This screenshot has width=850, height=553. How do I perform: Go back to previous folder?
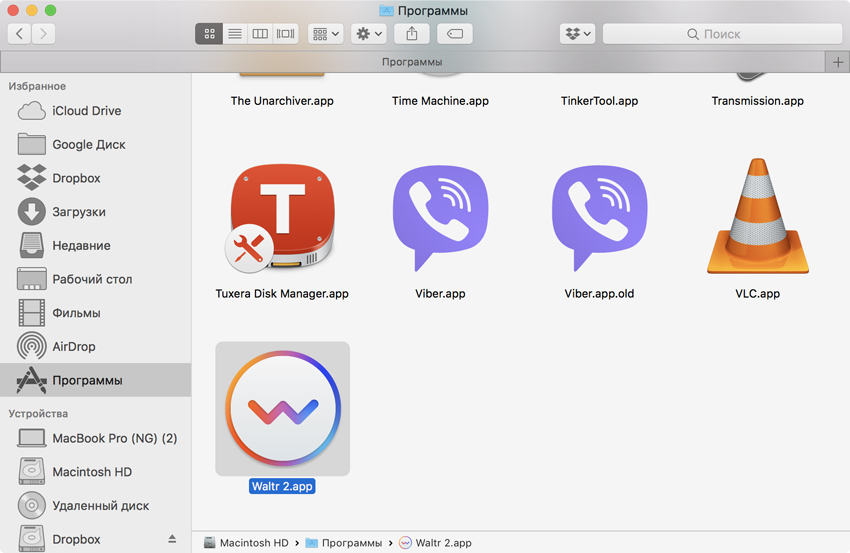pos(19,34)
